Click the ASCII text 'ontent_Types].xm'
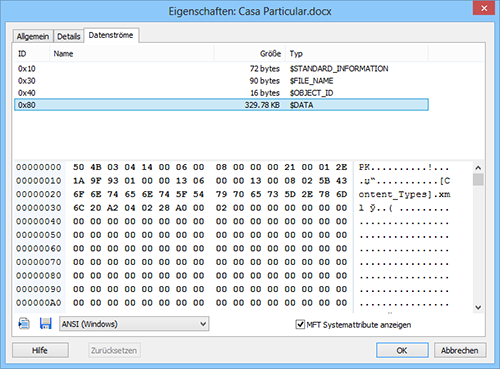500x369 pixels. [404, 194]
